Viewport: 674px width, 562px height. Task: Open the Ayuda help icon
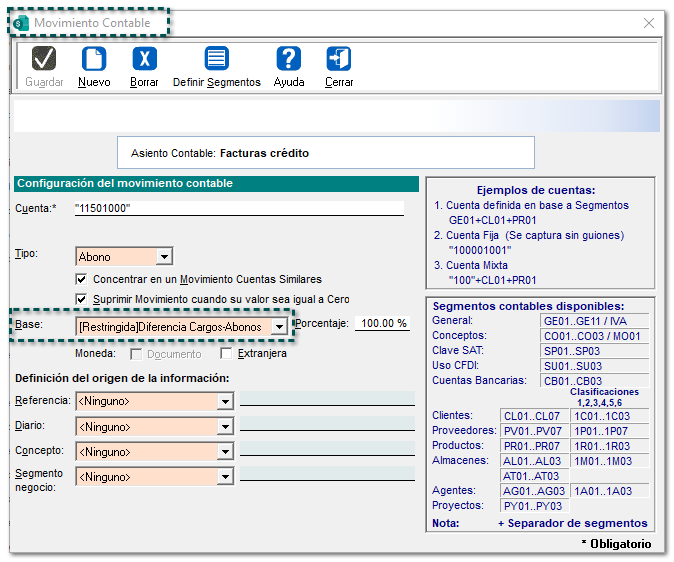289,59
